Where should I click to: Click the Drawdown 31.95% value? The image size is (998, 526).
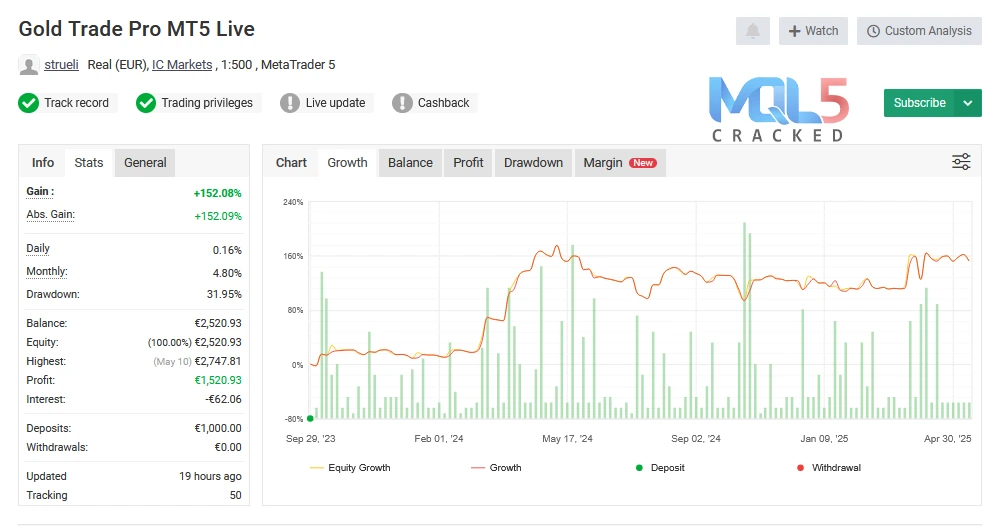click(224, 294)
